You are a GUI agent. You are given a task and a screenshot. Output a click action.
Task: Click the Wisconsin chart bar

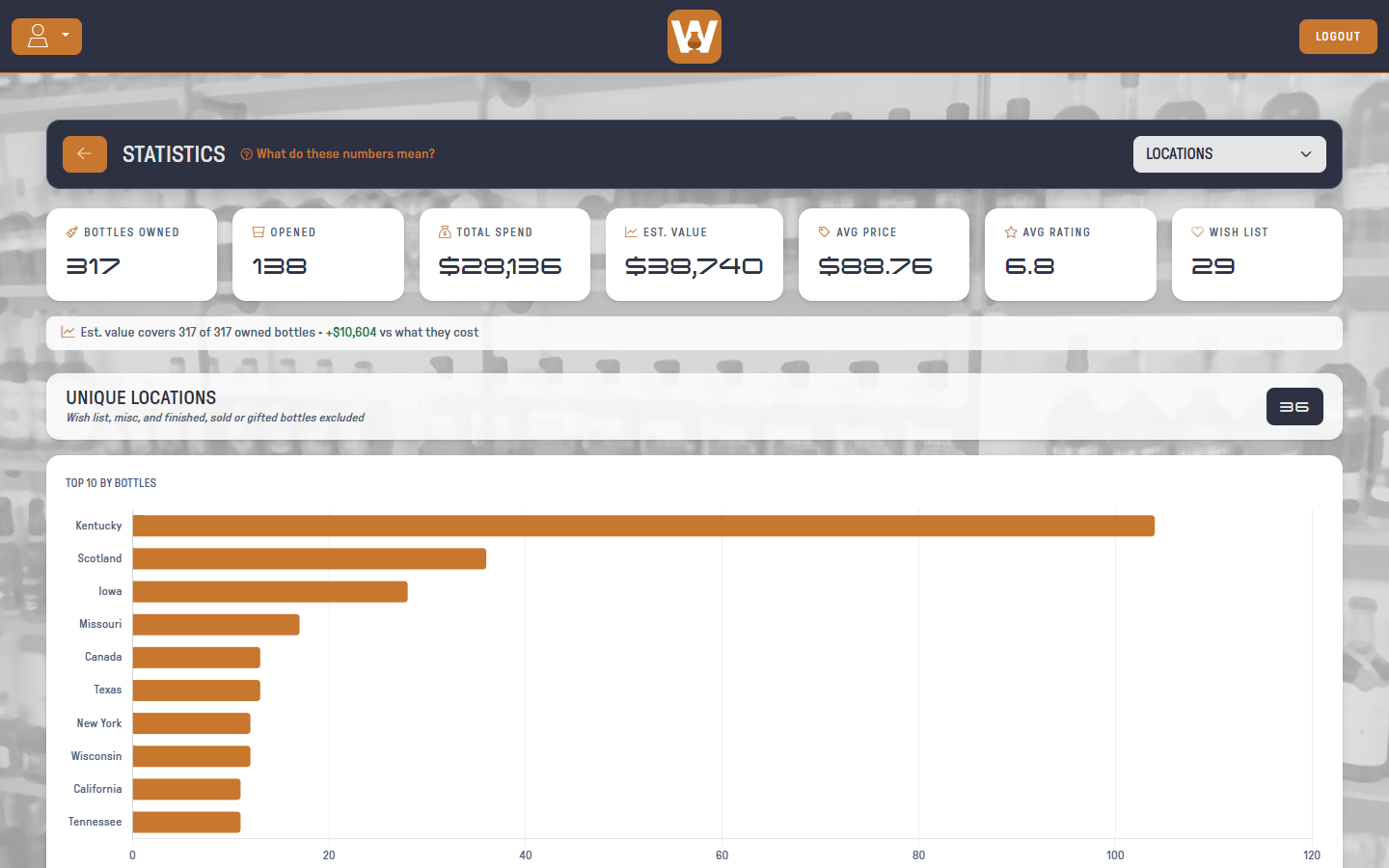tap(192, 756)
